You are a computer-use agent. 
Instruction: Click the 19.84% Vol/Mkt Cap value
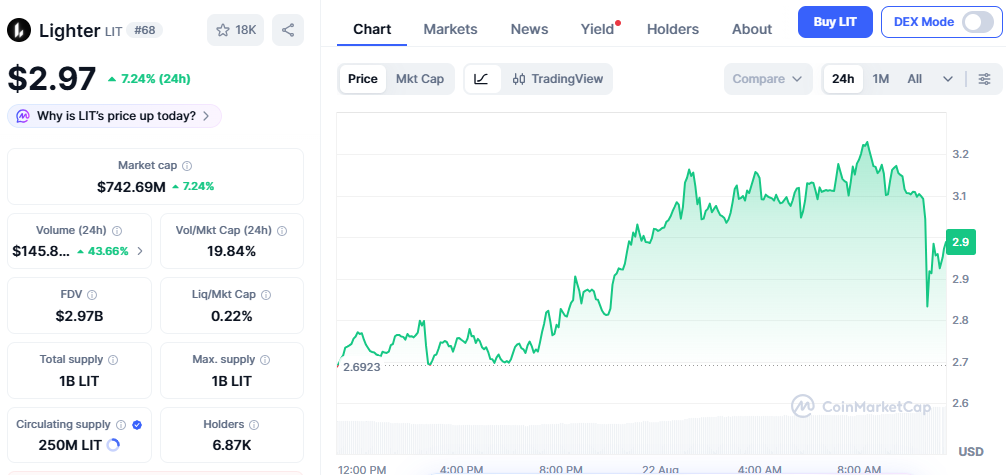(x=232, y=251)
